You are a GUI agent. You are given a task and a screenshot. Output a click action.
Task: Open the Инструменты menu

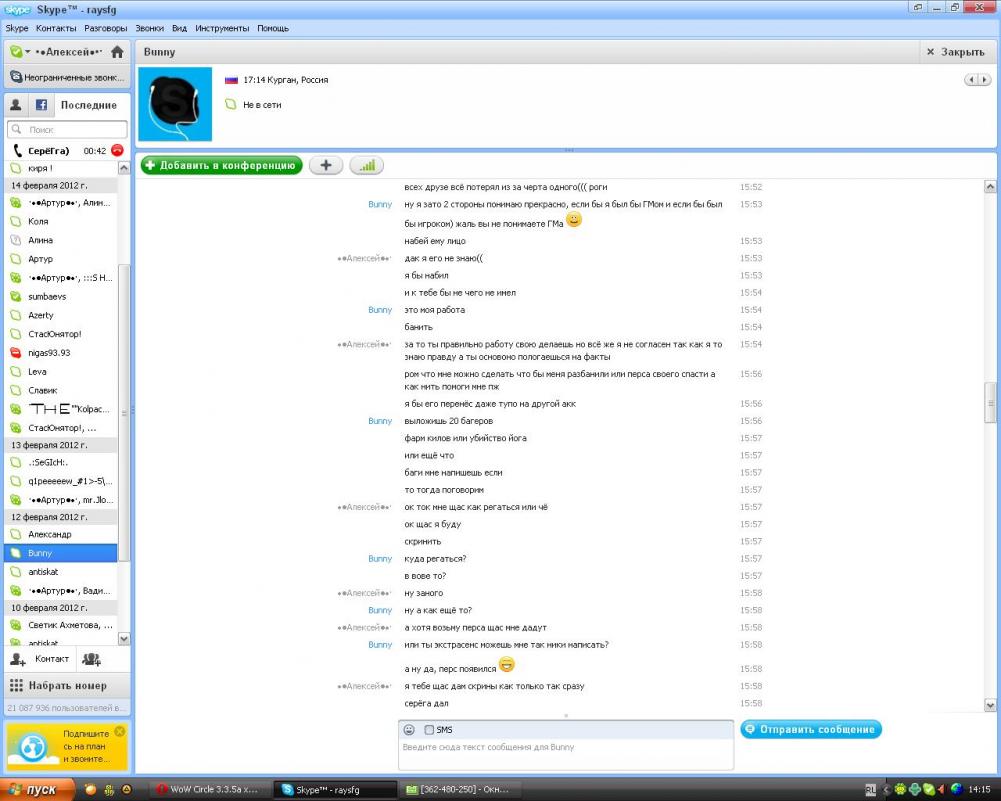[x=223, y=29]
